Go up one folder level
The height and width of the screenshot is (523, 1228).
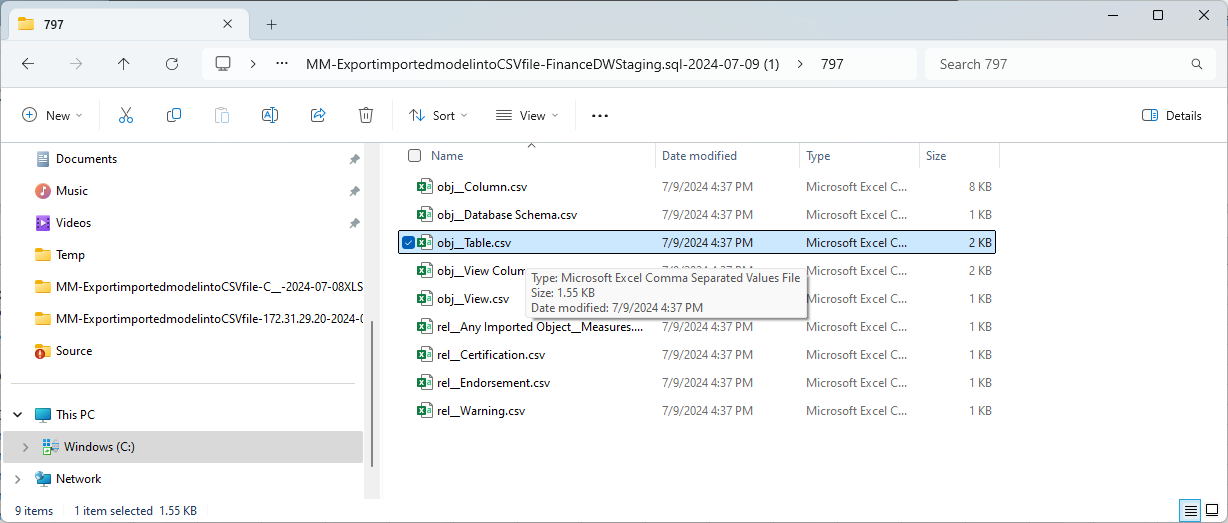point(124,64)
